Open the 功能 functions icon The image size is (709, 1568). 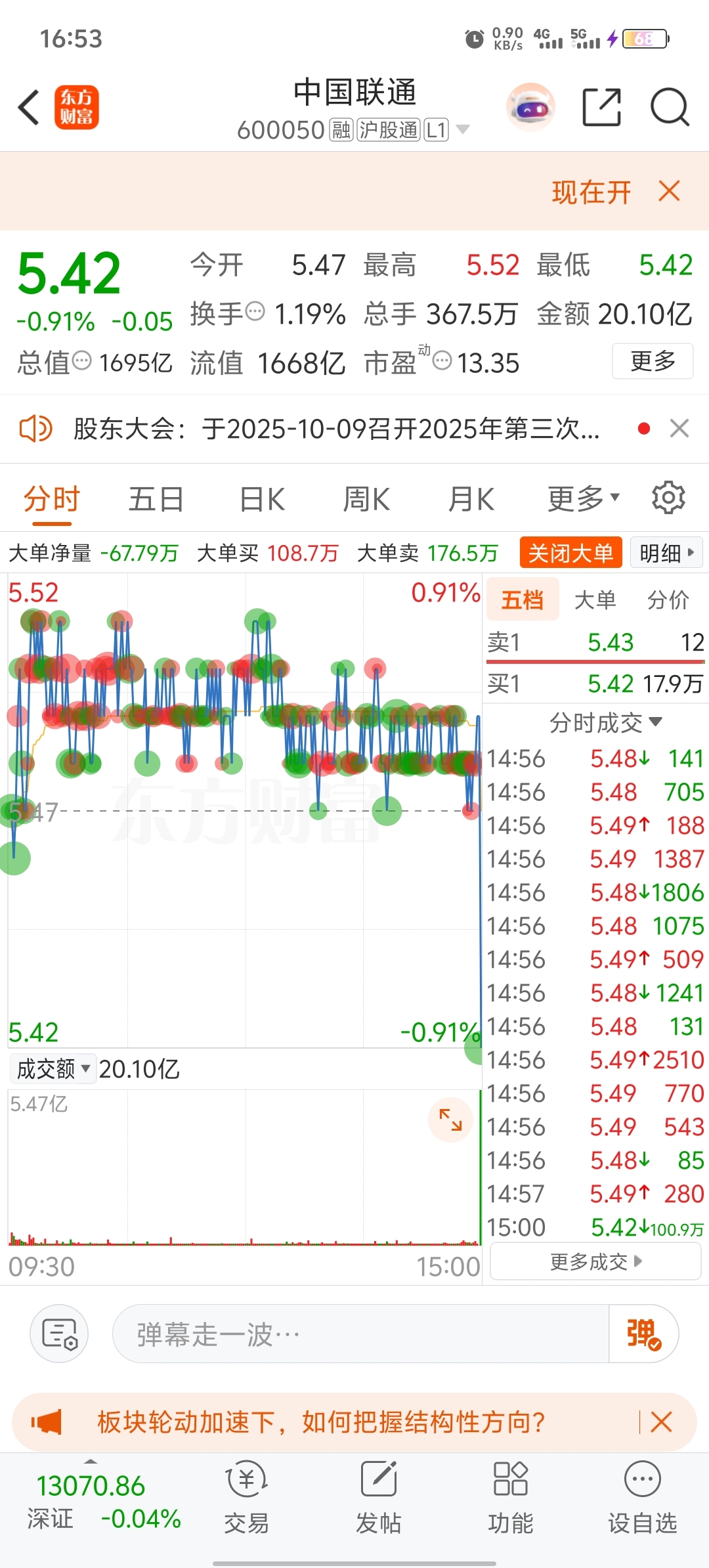(510, 1498)
